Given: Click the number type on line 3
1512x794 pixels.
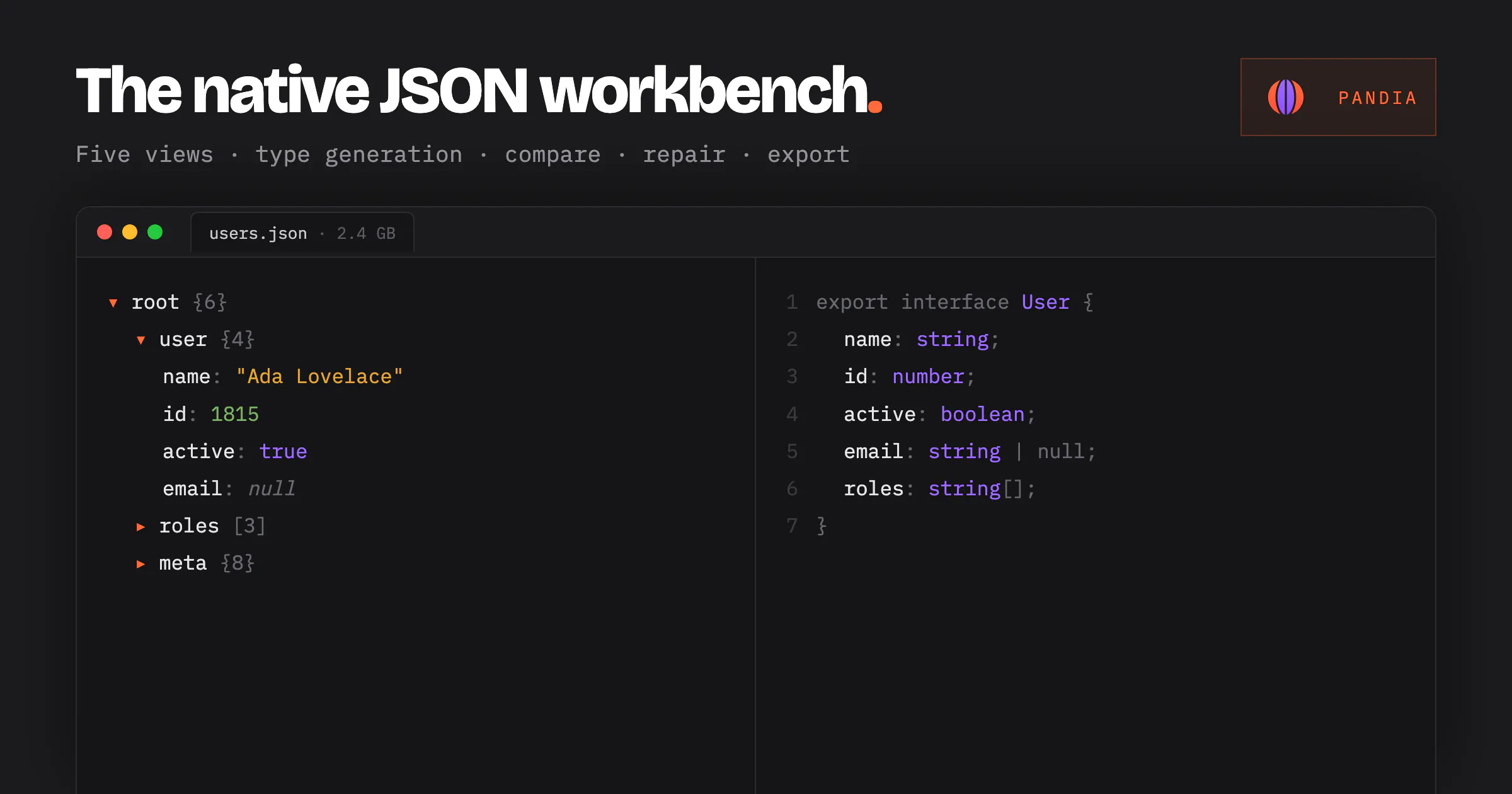Looking at the screenshot, I should (928, 377).
